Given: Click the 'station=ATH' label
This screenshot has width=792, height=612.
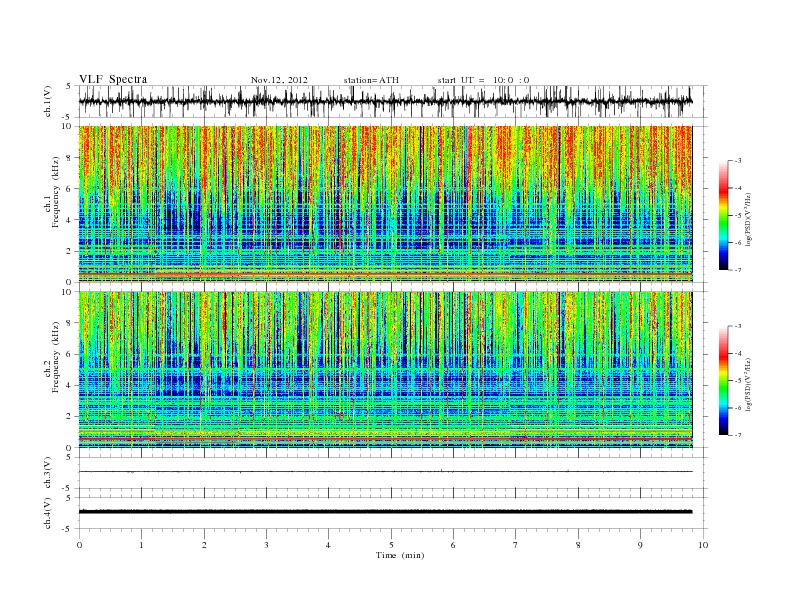Looking at the screenshot, I should (371, 80).
